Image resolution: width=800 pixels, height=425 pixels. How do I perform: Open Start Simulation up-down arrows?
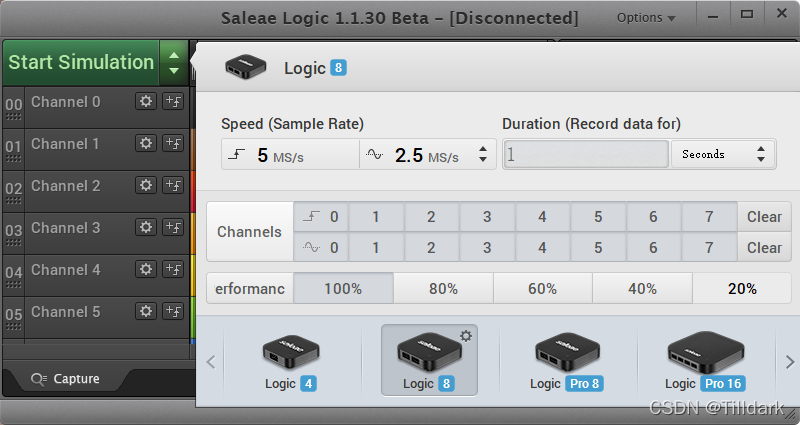click(174, 63)
